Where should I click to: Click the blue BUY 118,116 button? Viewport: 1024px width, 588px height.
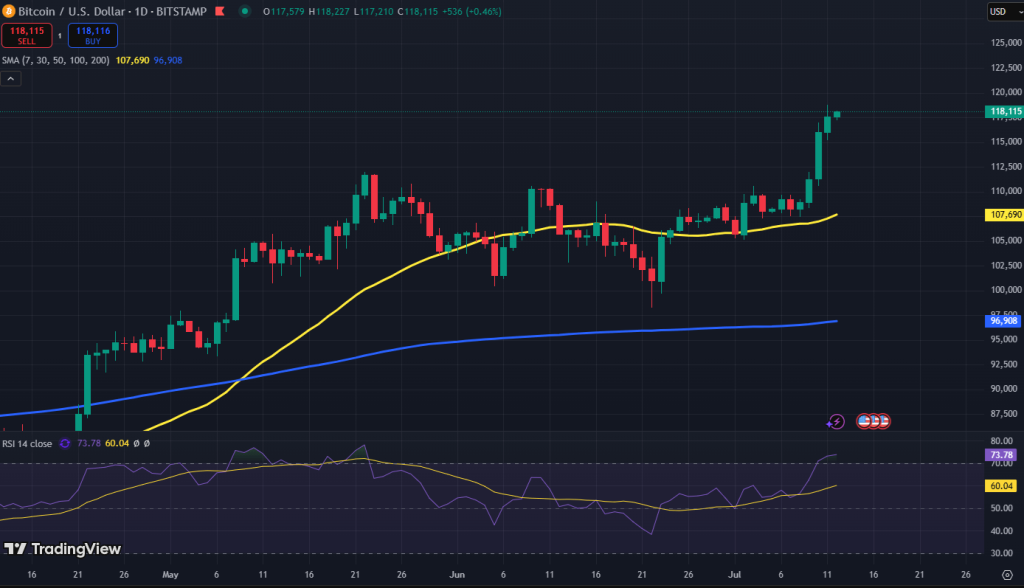(x=93, y=35)
